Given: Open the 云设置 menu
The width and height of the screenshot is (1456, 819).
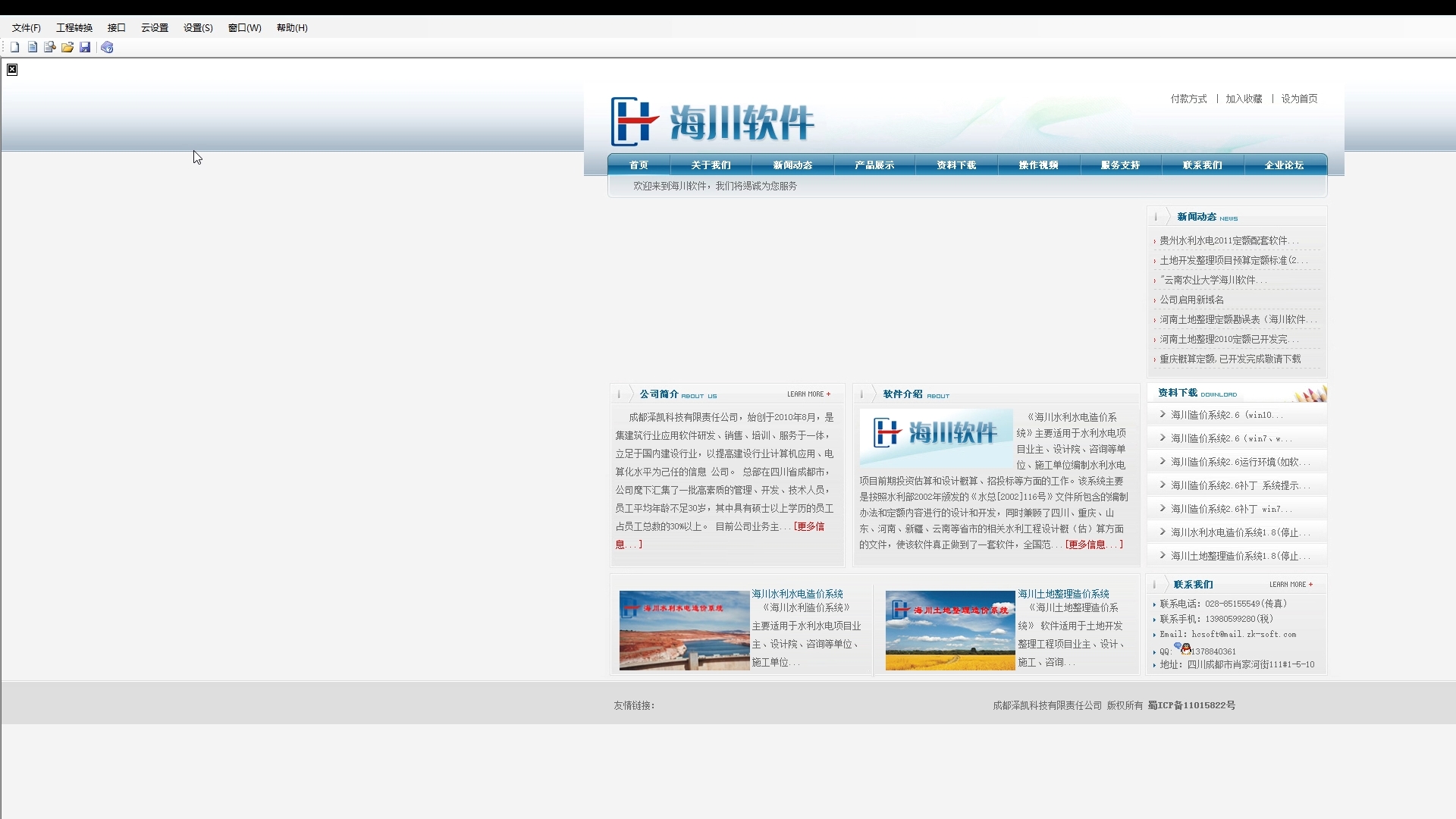Looking at the screenshot, I should tap(155, 28).
